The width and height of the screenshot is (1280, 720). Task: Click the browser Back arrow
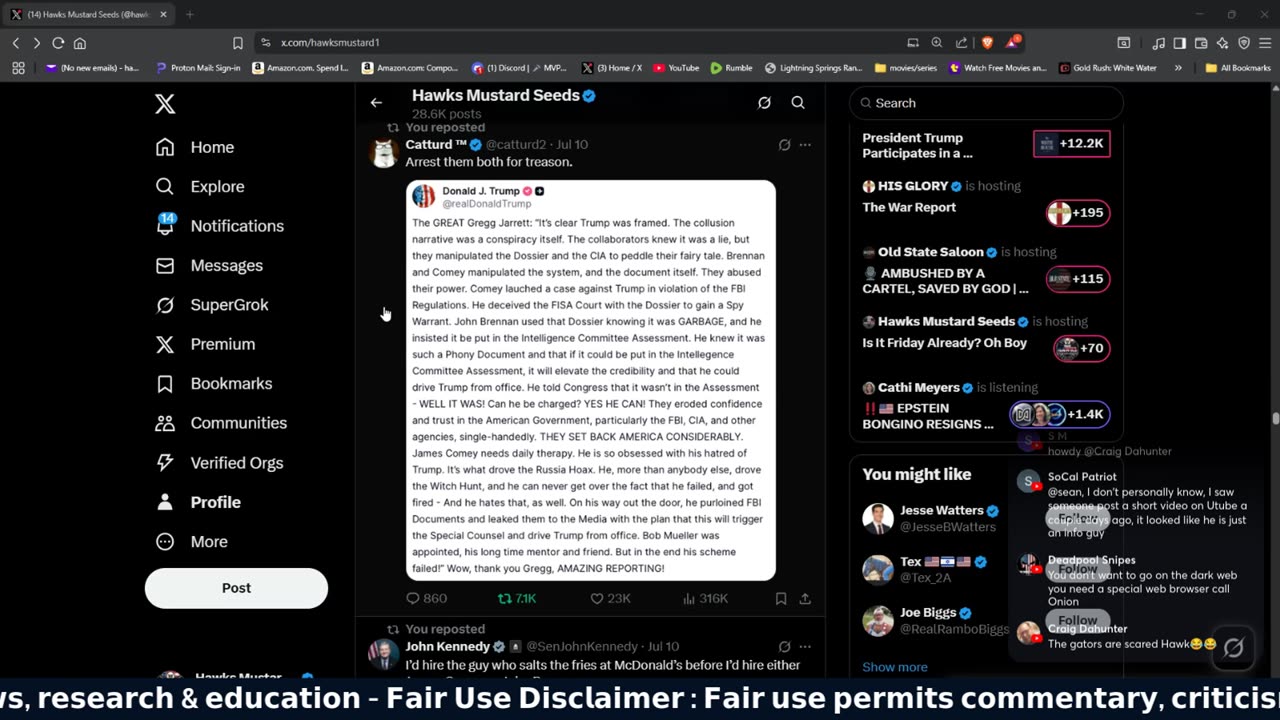(16, 43)
